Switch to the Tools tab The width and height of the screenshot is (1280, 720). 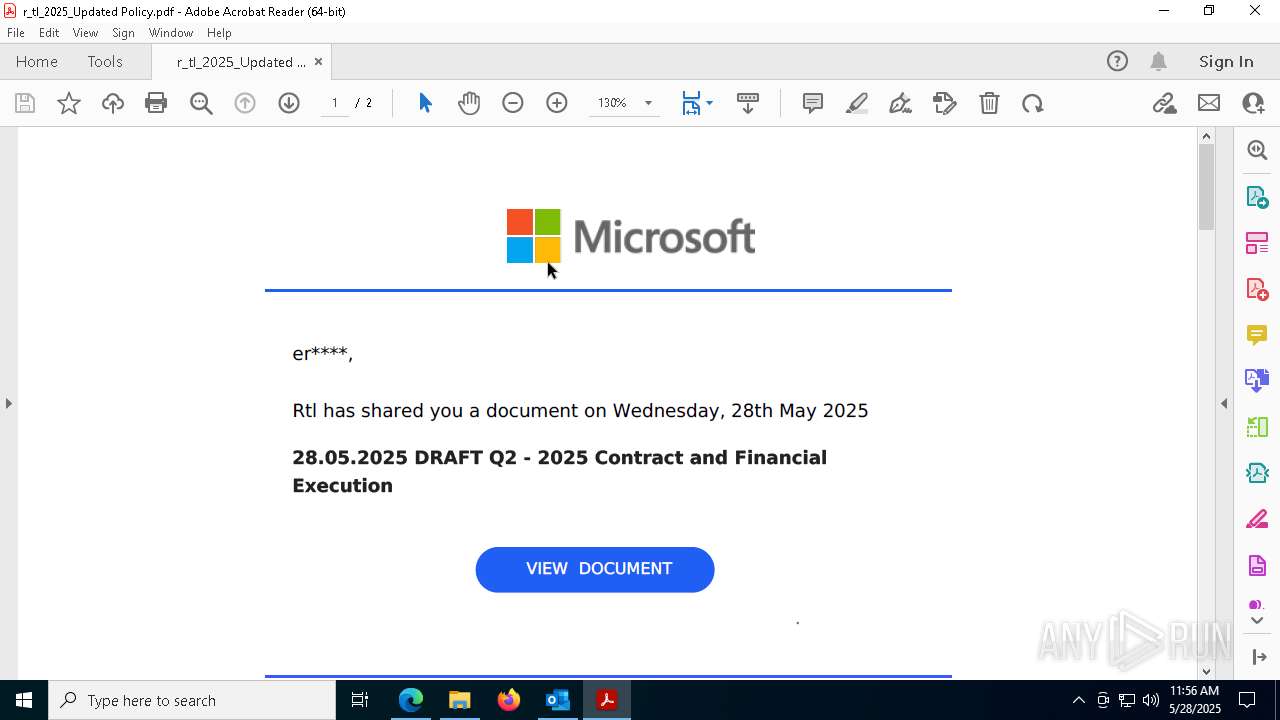(105, 61)
